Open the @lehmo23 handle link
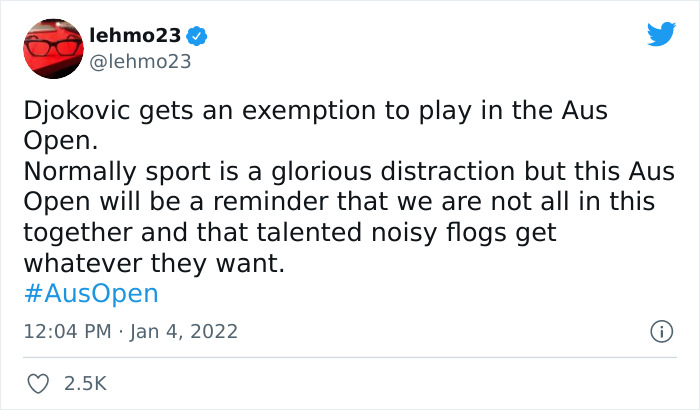Screen dimensions: 700x410 point(139,61)
